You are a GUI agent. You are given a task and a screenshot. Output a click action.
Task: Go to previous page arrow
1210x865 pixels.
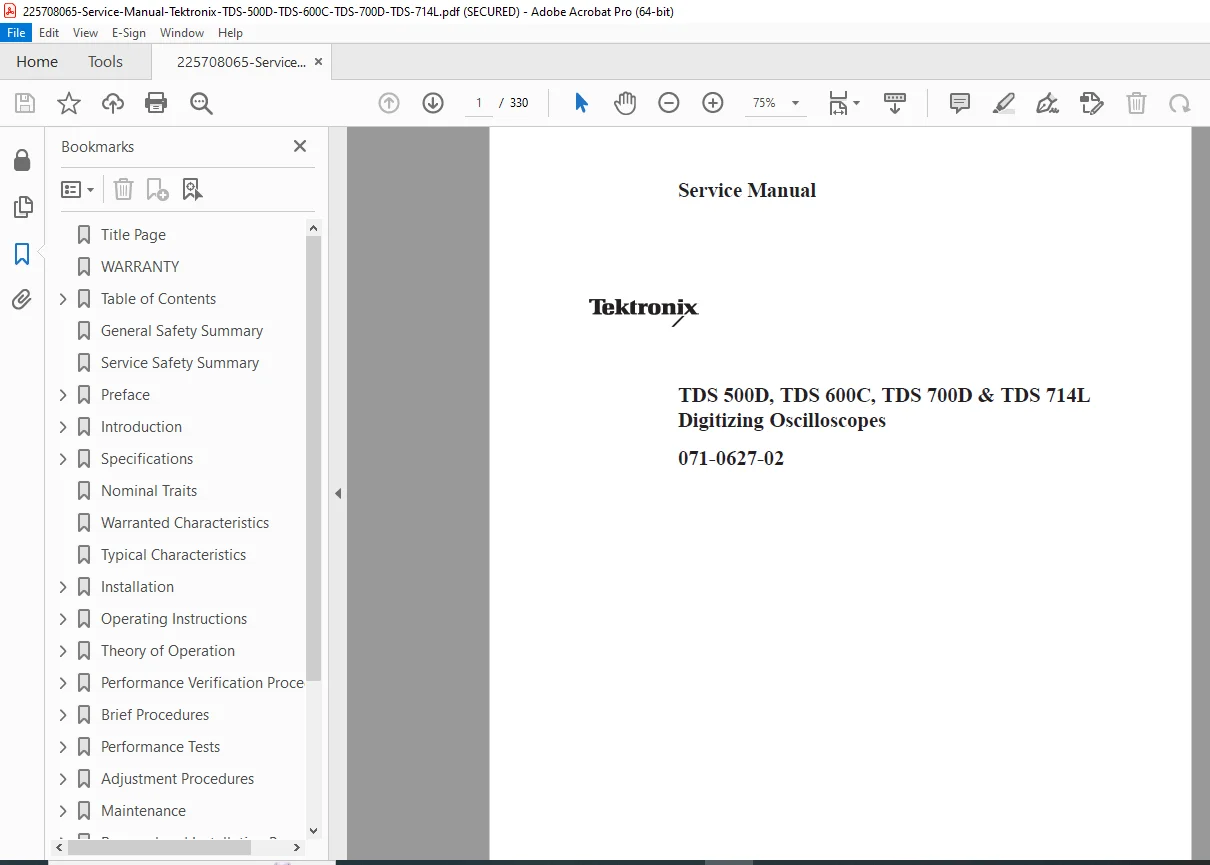(389, 103)
